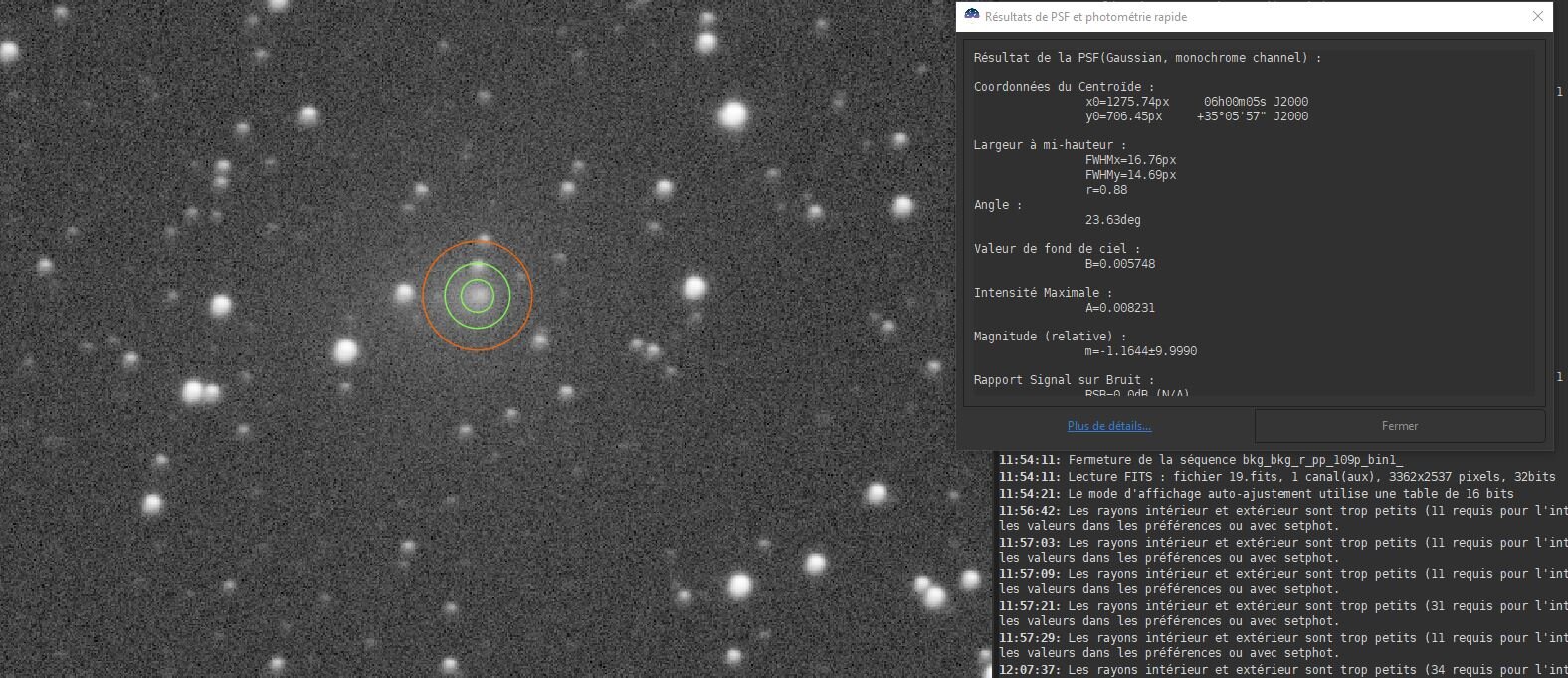The width and height of the screenshot is (1568, 678).
Task: Click the Fermer button
Action: coord(1400,426)
